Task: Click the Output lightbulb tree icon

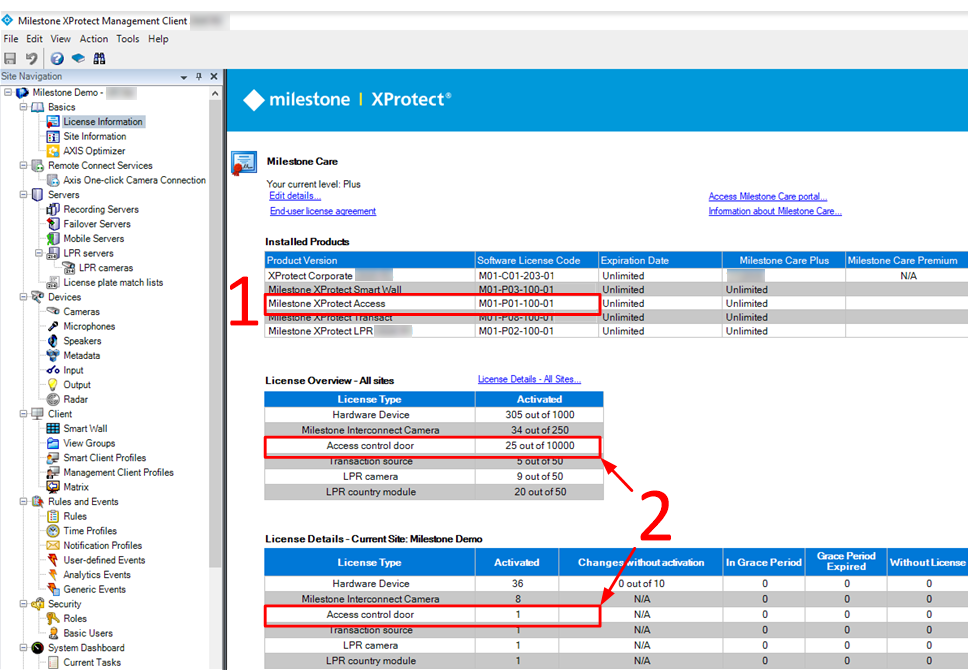Action: [x=53, y=385]
